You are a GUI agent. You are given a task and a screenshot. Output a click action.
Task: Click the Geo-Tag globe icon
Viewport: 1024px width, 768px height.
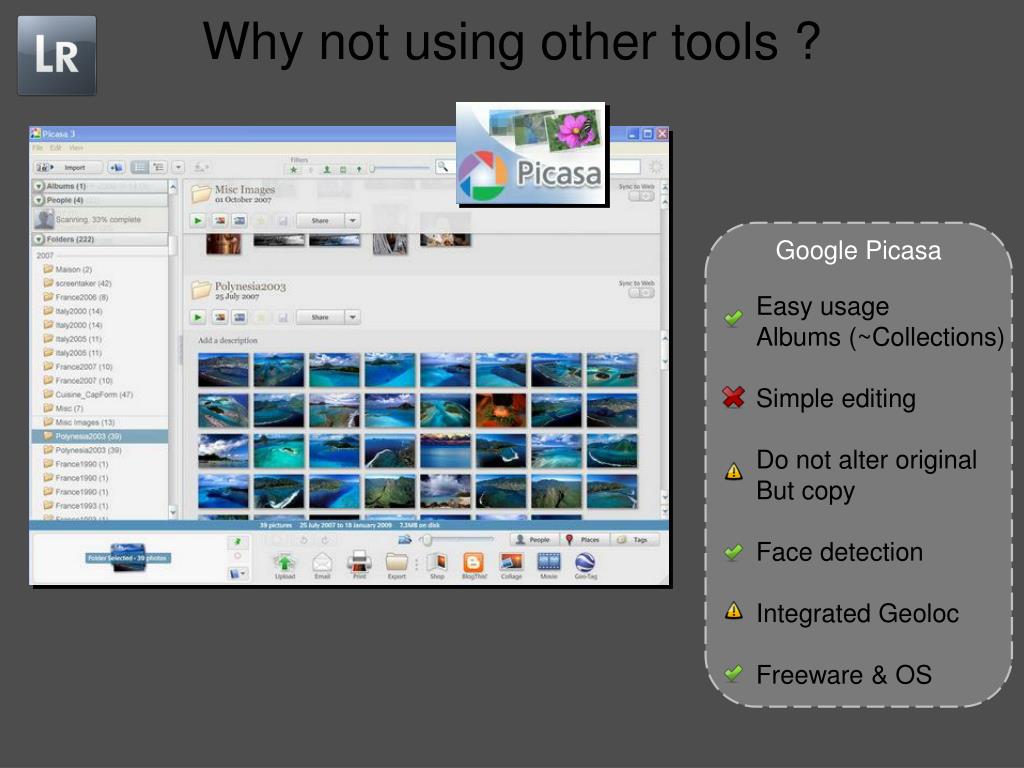tap(585, 562)
